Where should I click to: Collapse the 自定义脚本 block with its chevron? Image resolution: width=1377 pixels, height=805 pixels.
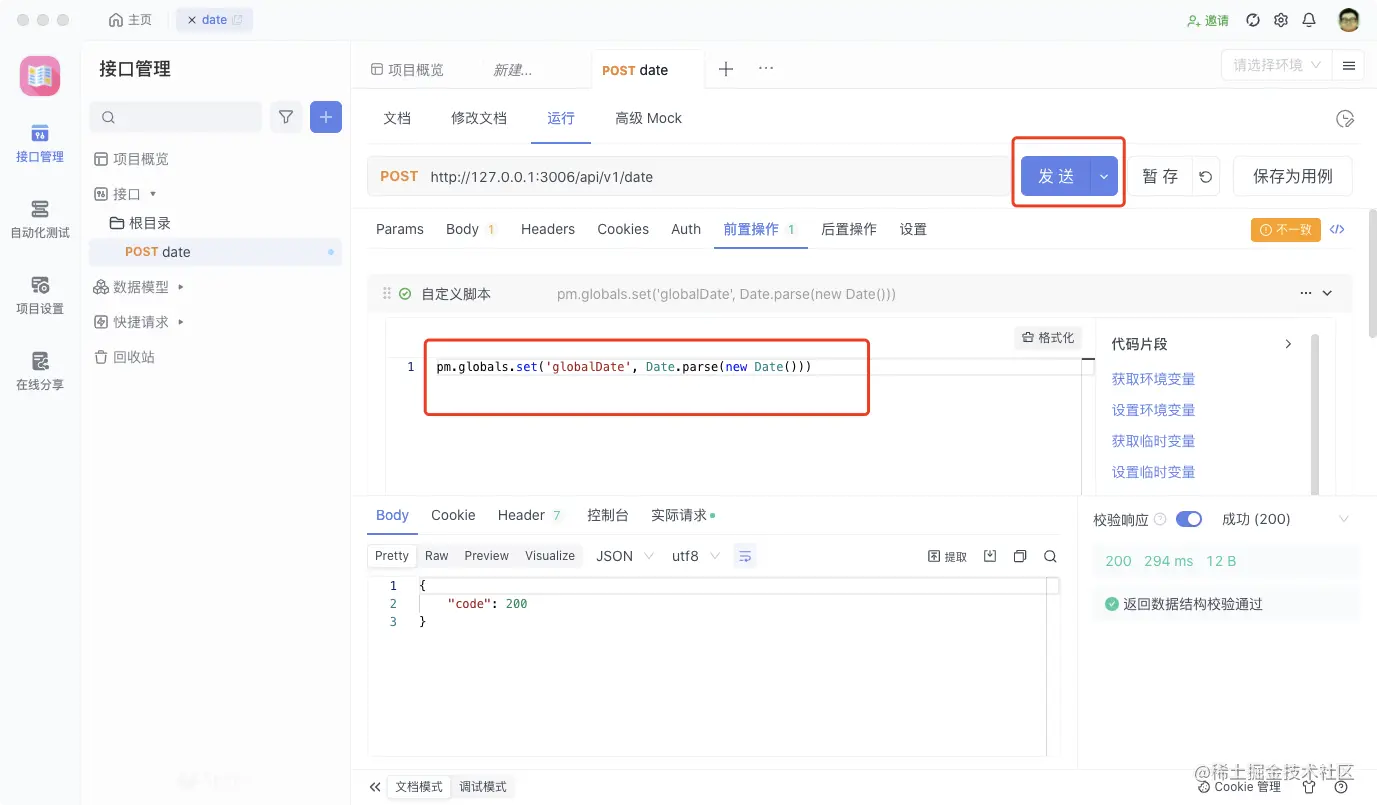(1328, 293)
